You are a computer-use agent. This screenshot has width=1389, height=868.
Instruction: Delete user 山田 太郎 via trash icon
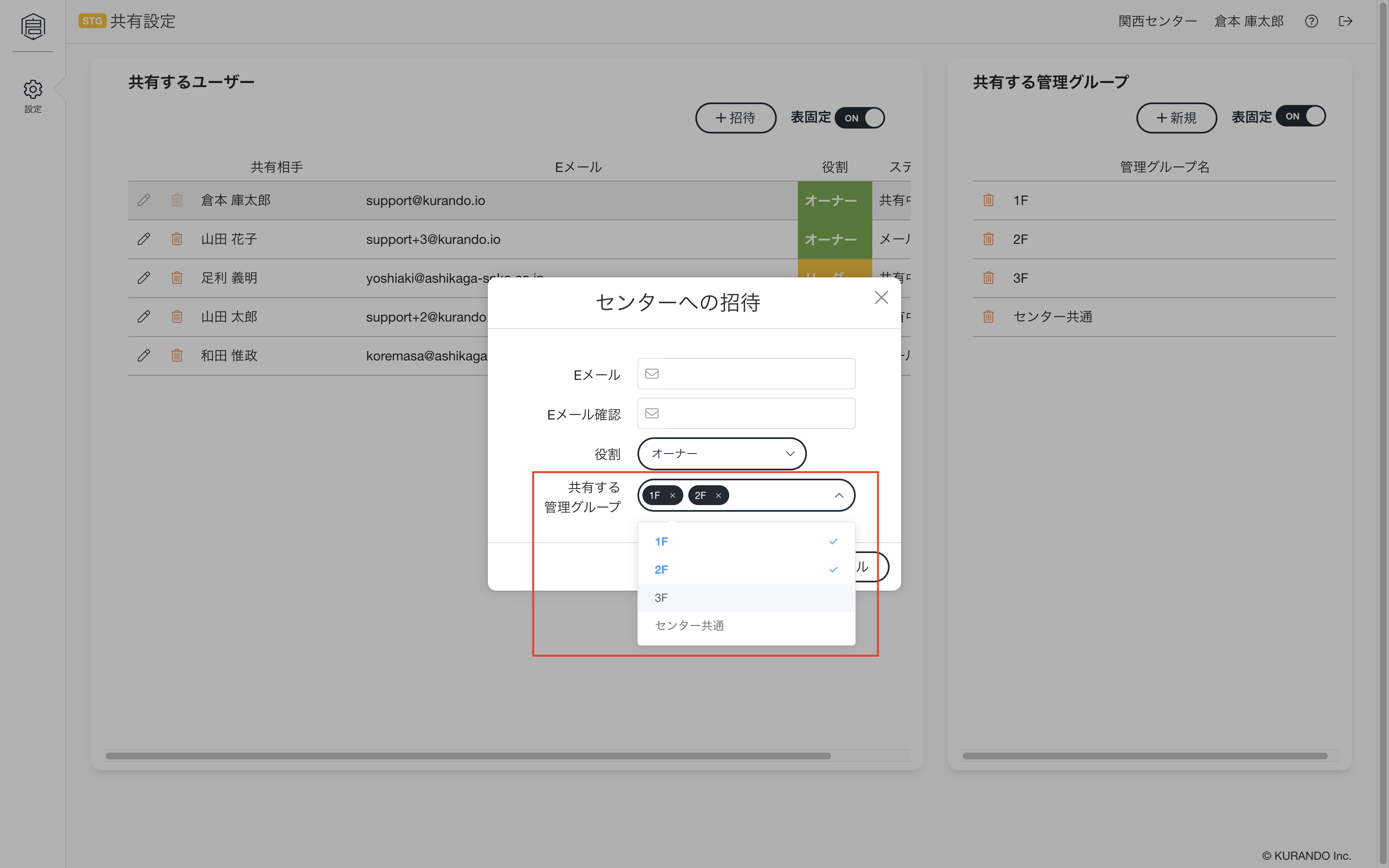coord(177,317)
